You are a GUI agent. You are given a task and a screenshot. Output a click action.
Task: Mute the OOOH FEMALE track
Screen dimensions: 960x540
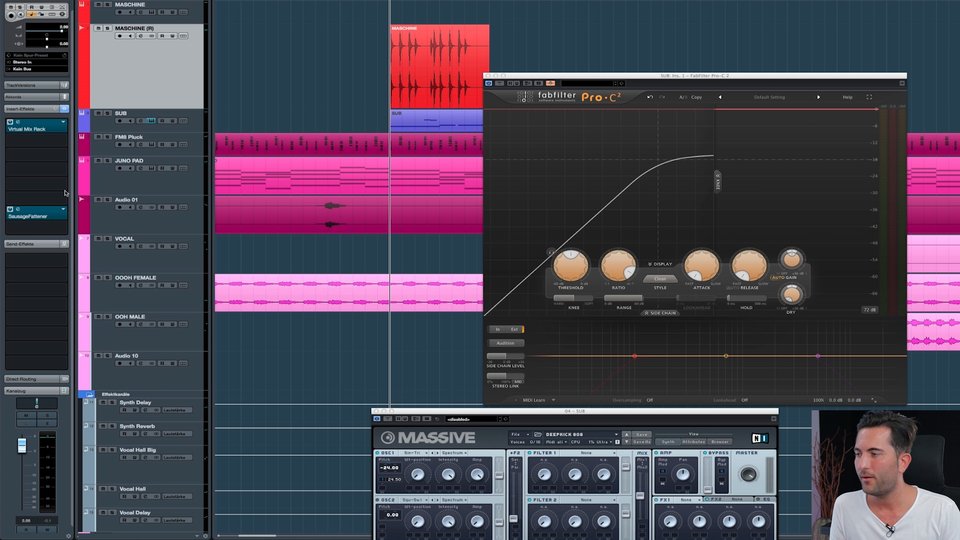(x=99, y=278)
